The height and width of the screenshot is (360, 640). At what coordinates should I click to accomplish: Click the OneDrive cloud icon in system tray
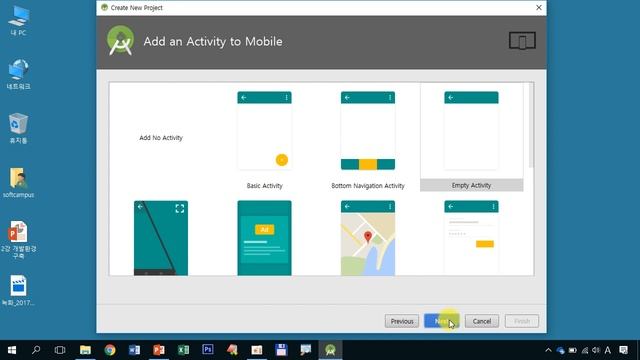tap(560, 350)
